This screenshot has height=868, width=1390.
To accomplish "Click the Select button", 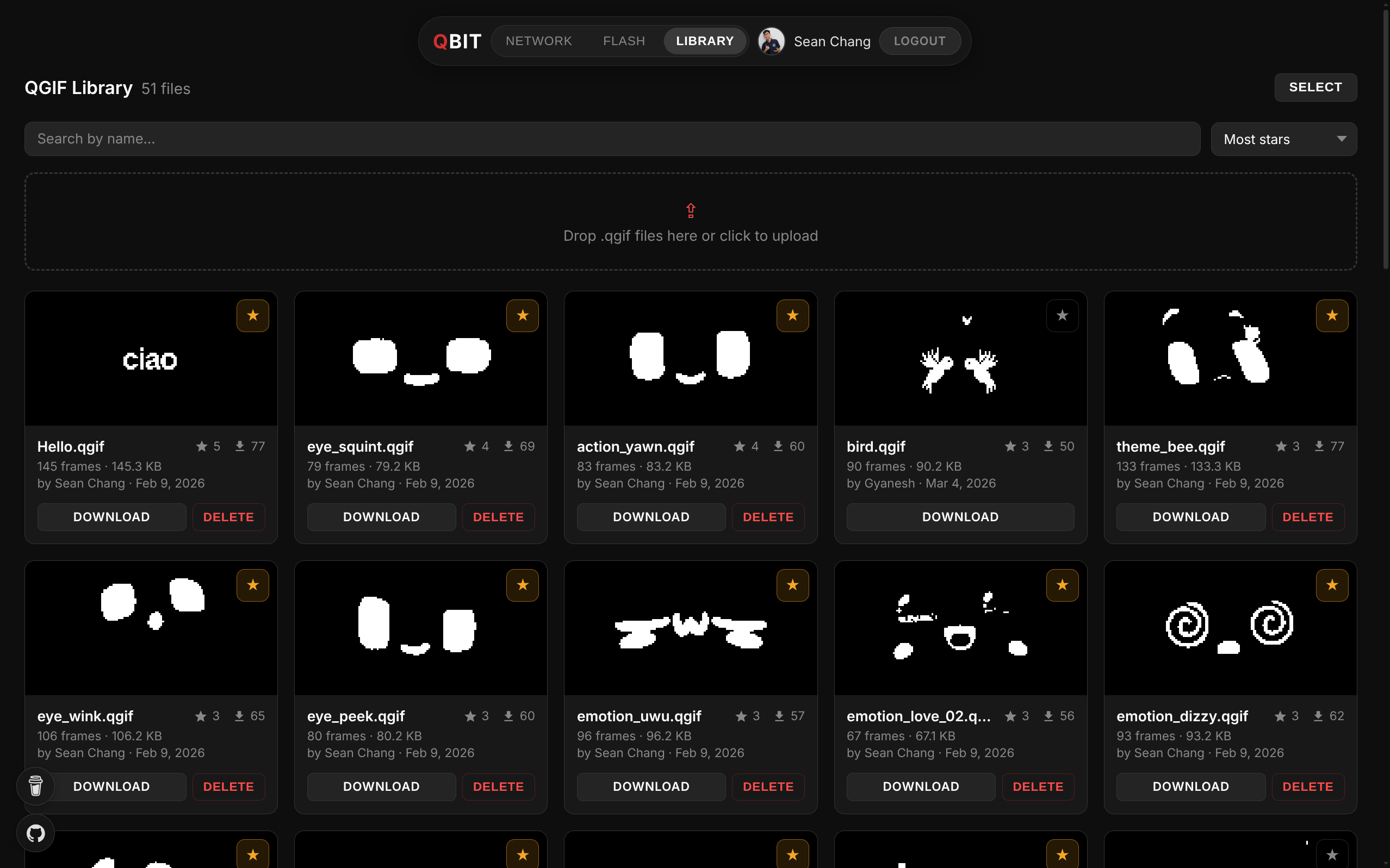I will pyautogui.click(x=1315, y=88).
